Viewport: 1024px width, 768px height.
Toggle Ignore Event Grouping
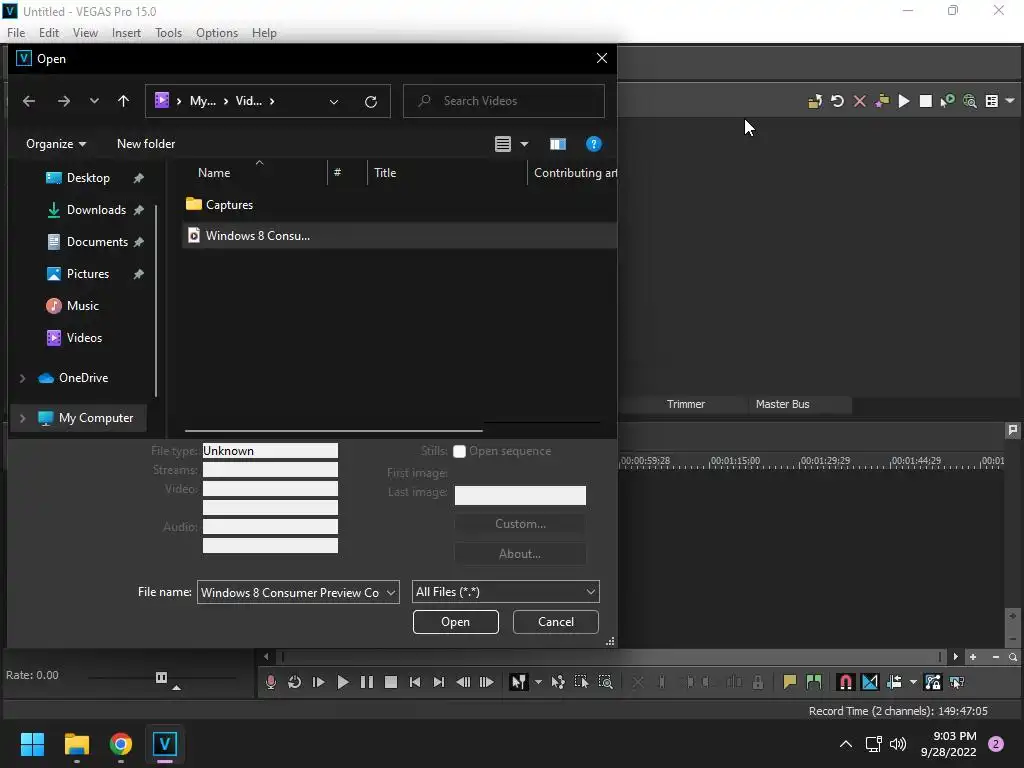coord(957,682)
